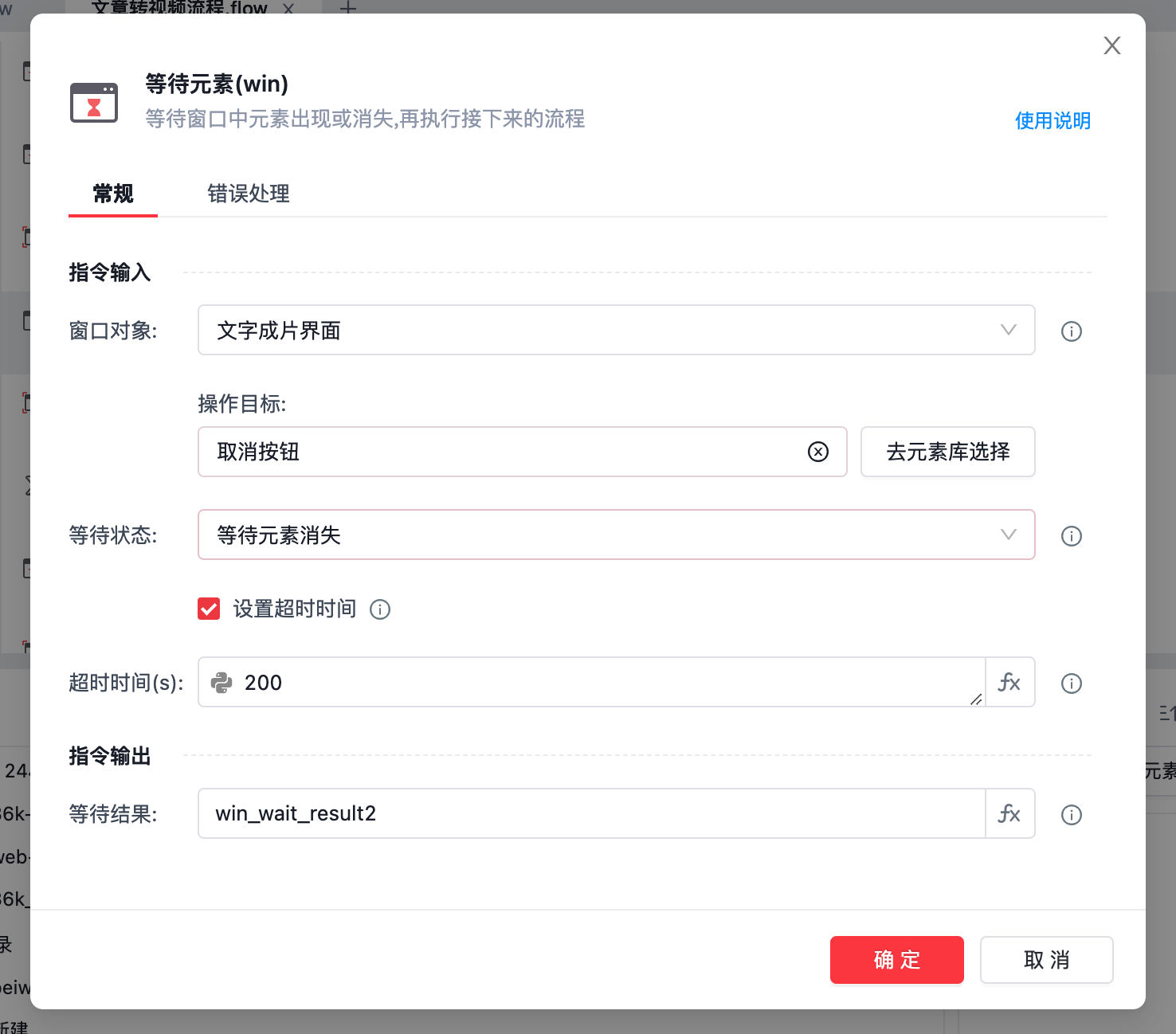Click the 确定 button
The width and height of the screenshot is (1176, 1034).
click(896, 960)
